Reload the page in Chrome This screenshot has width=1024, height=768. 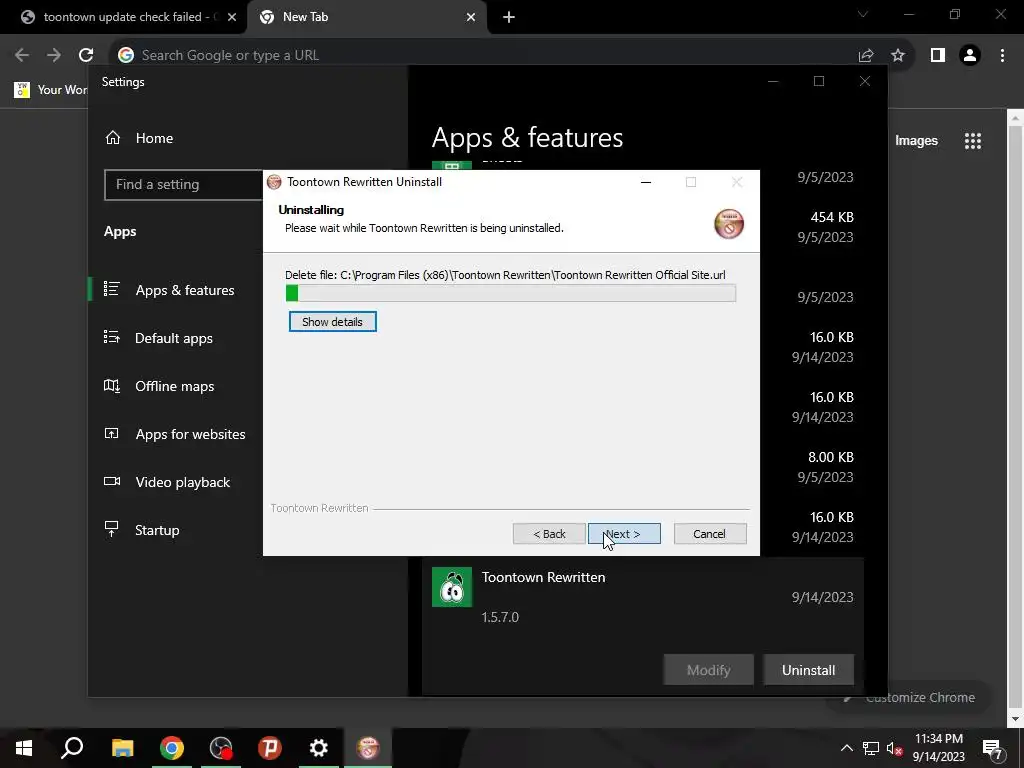[x=86, y=56]
